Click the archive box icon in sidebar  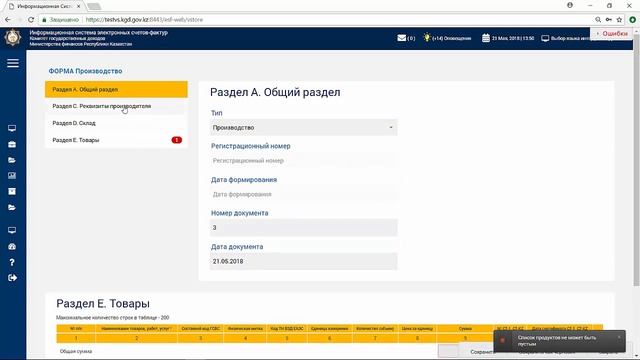[x=12, y=191]
